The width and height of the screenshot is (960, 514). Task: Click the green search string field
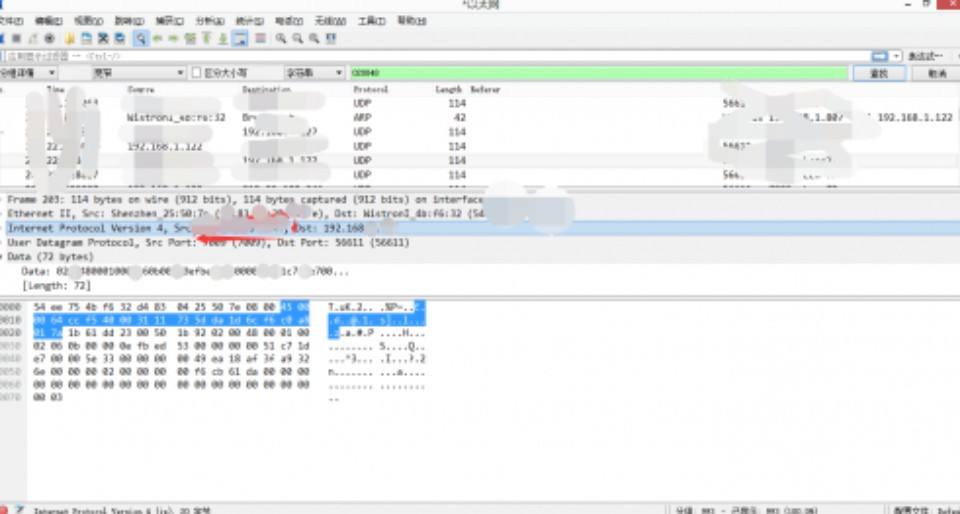point(599,73)
